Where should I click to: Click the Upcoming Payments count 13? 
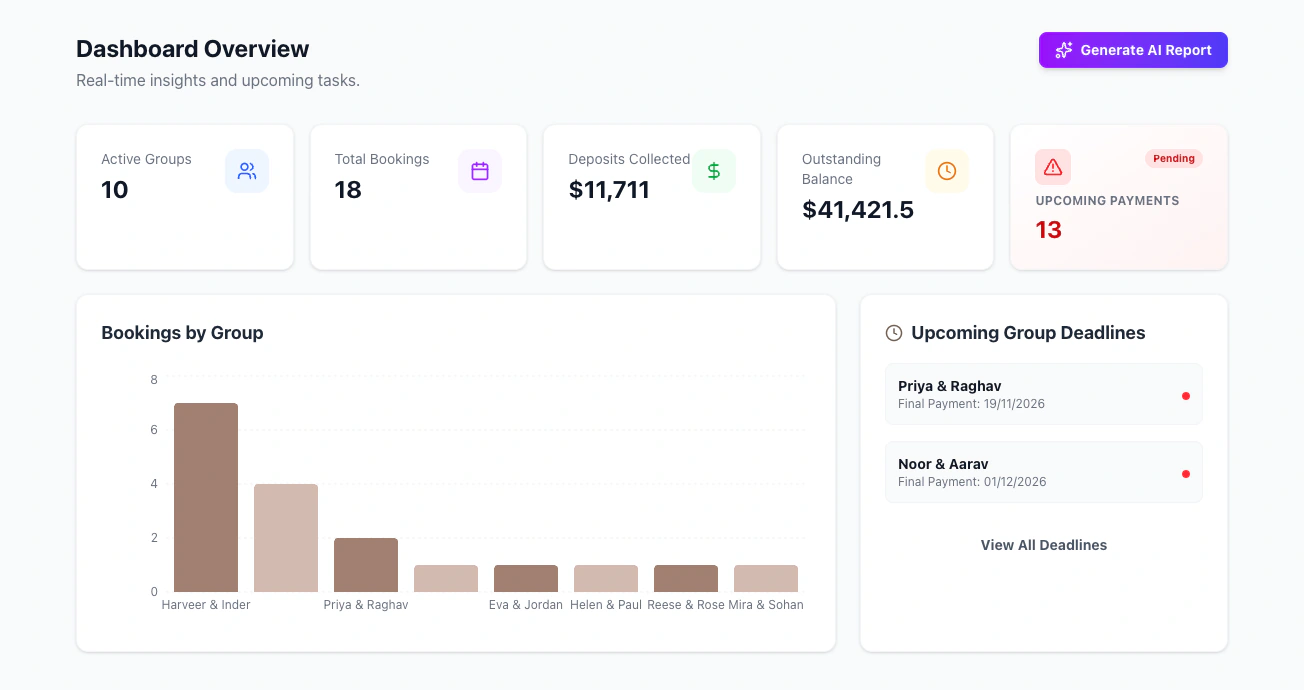pos(1049,230)
